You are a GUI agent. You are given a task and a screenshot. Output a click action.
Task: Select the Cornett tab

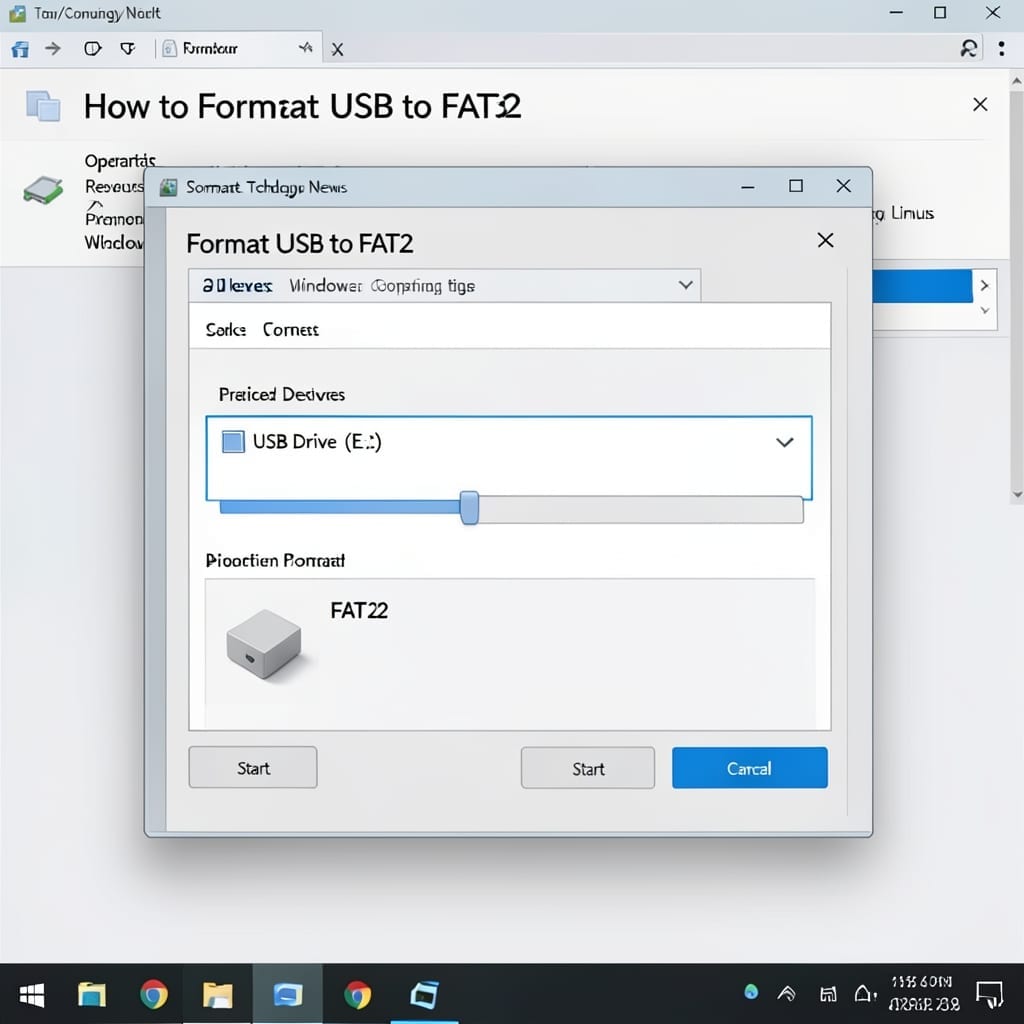291,330
